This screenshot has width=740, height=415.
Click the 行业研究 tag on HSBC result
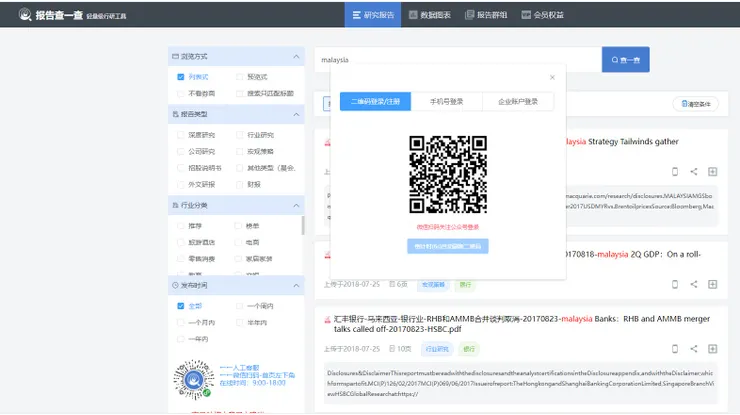tap(437, 349)
